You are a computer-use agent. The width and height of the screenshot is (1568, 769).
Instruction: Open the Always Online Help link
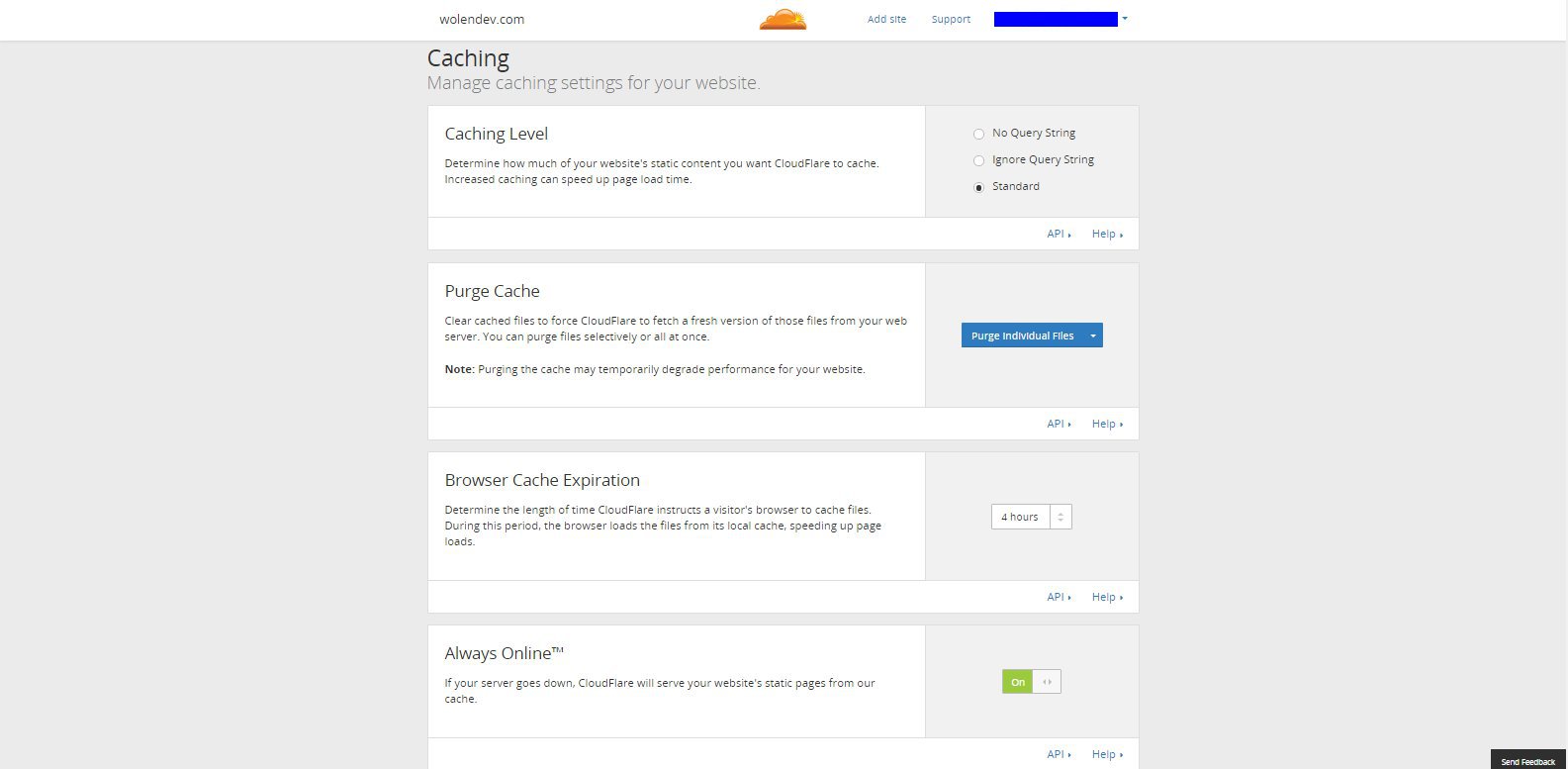pyautogui.click(x=1107, y=754)
